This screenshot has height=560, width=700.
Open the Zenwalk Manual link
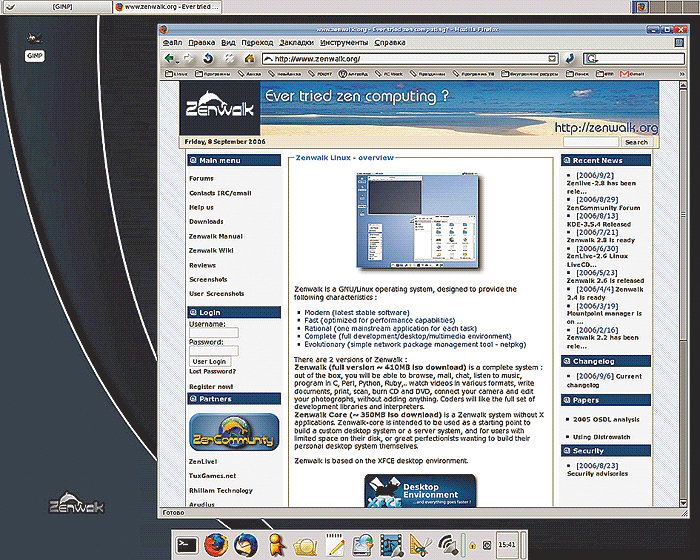pos(216,236)
